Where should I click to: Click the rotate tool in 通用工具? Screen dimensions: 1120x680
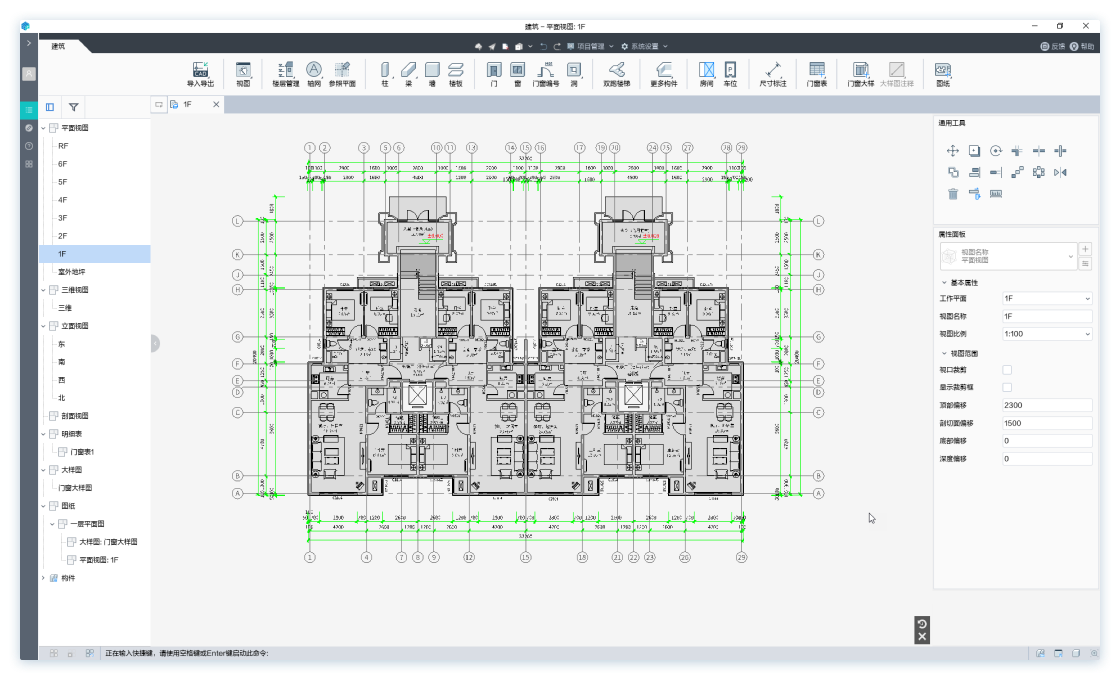[996, 151]
